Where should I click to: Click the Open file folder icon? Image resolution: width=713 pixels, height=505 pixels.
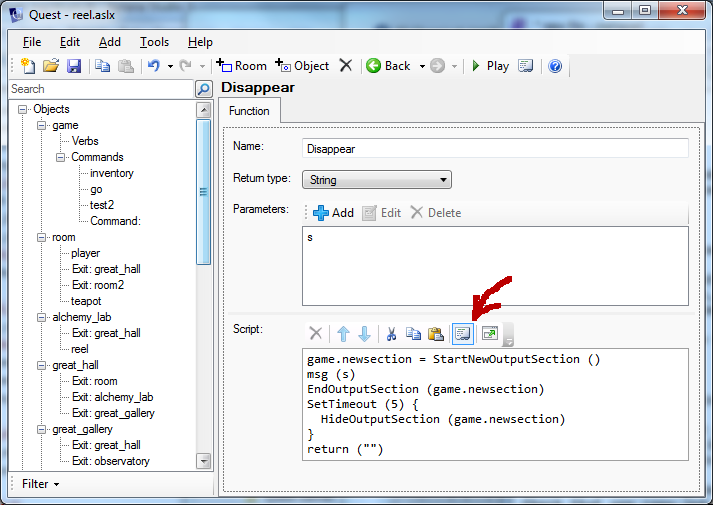(x=51, y=66)
